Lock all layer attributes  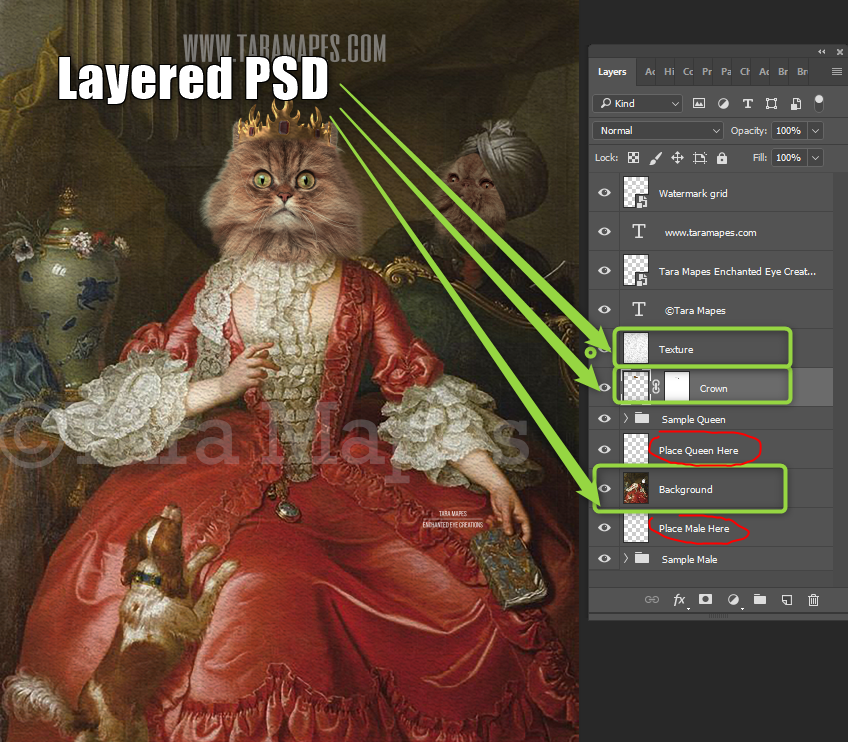pos(722,157)
